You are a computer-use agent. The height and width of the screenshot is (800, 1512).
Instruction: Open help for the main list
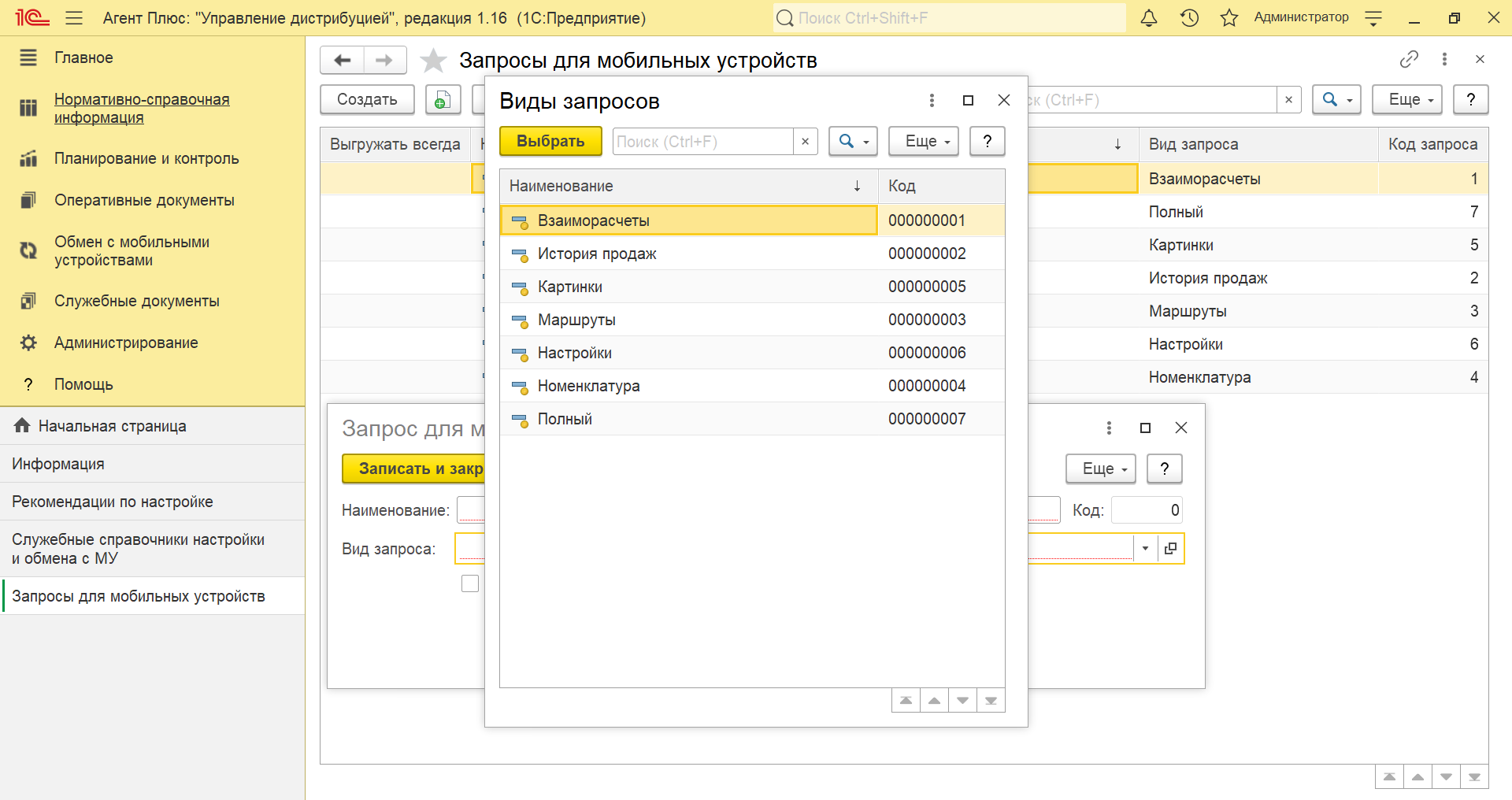(1470, 100)
